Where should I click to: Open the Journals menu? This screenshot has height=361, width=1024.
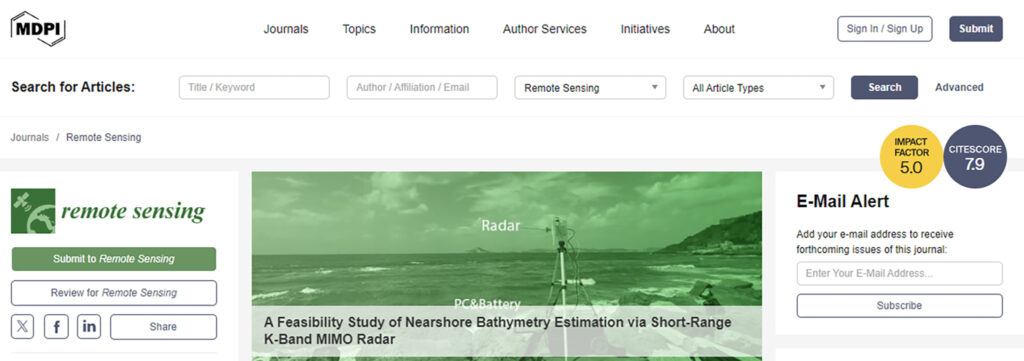[286, 29]
